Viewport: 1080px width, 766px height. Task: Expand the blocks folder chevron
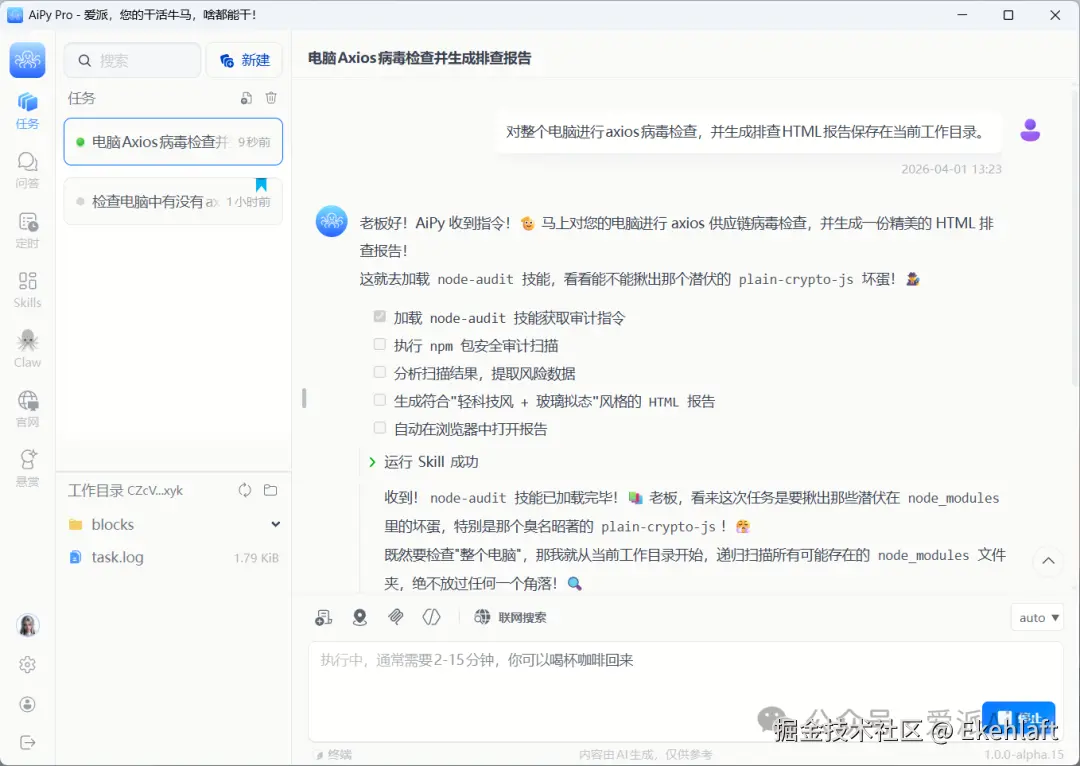click(x=276, y=524)
